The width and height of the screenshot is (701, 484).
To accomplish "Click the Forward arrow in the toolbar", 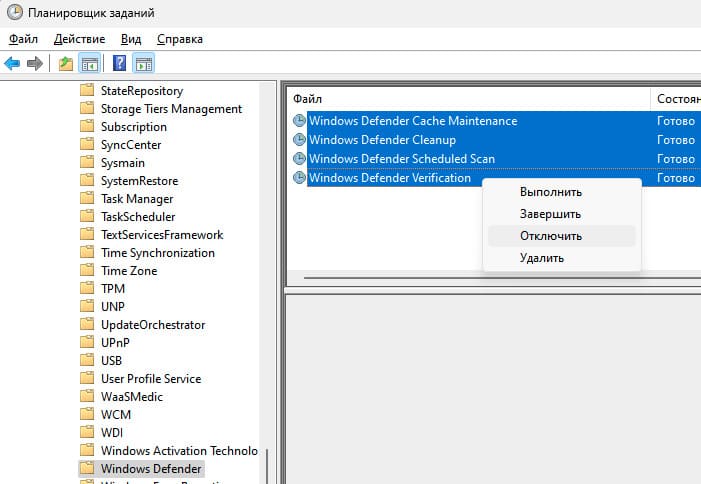I will [x=35, y=64].
